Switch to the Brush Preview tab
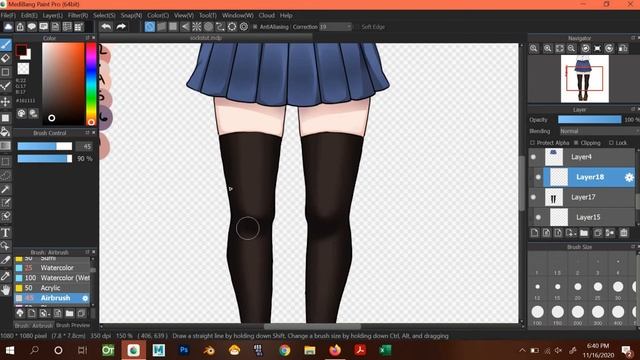The image size is (640, 360). [73, 325]
